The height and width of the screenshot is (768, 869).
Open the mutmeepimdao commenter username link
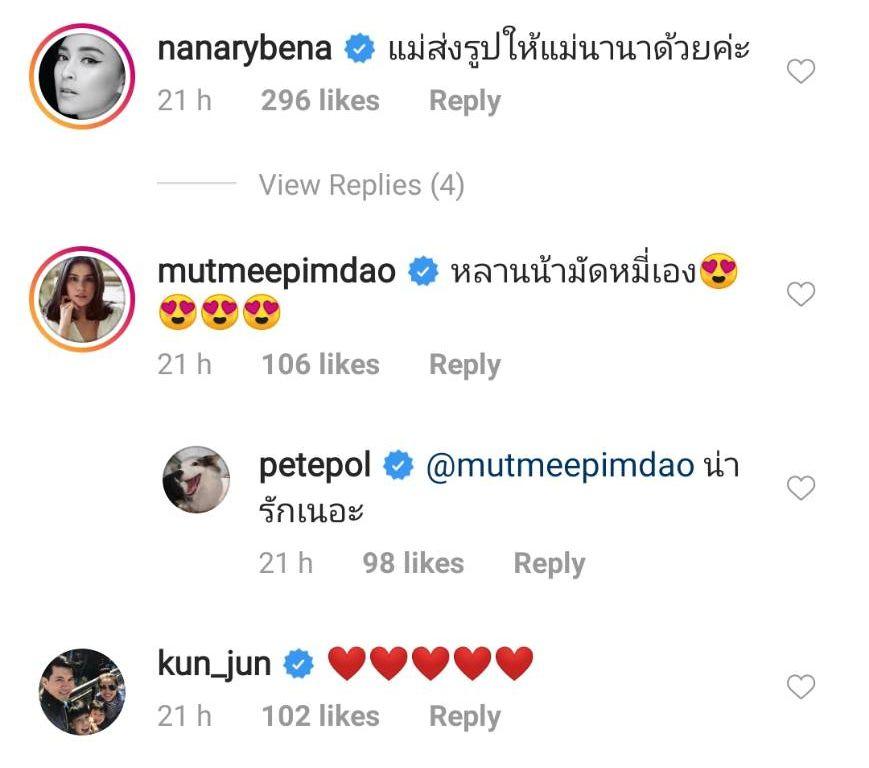point(277,270)
